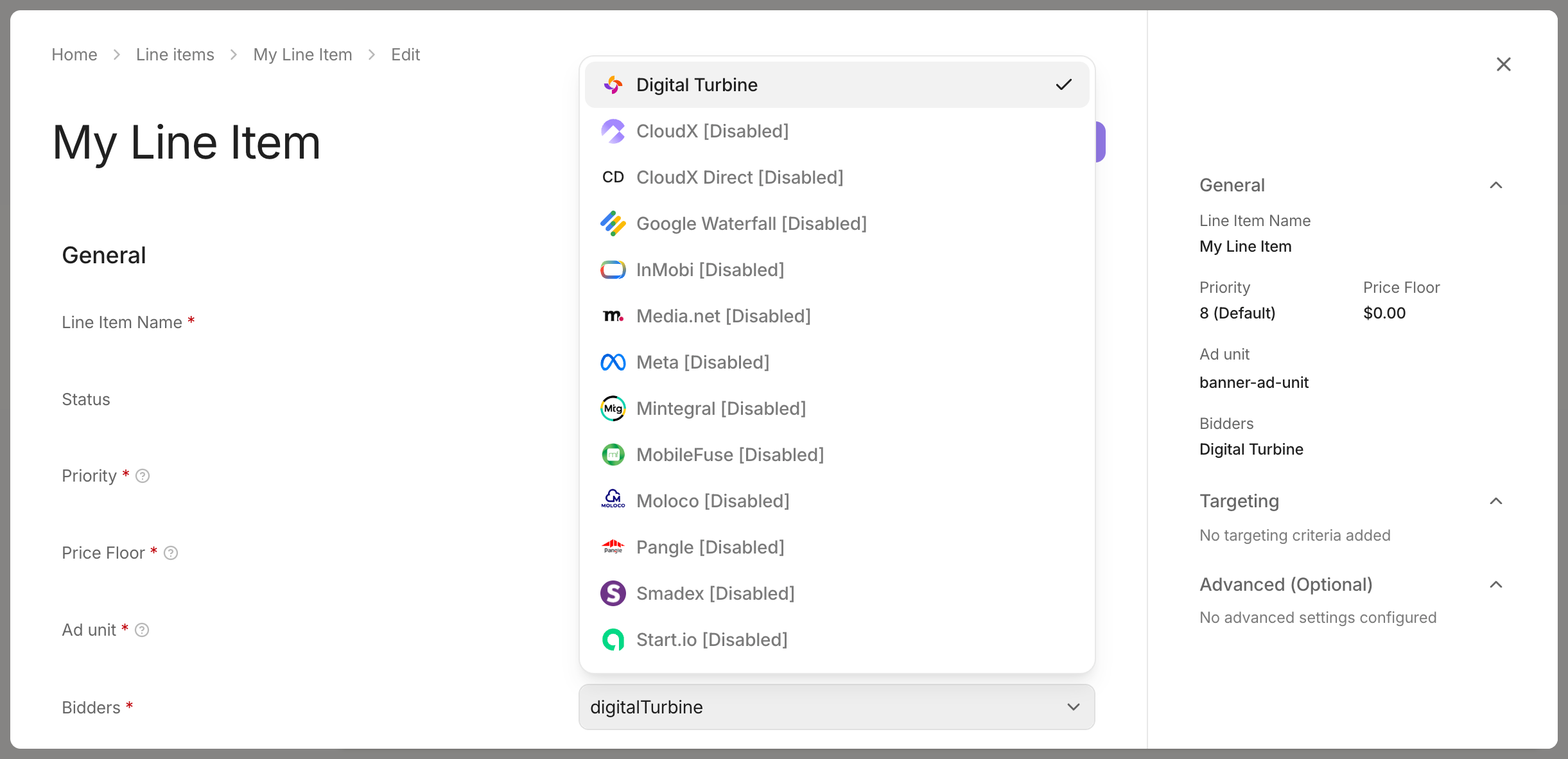The image size is (1568, 759).
Task: Click the $0.00 price floor value
Action: tap(1384, 313)
